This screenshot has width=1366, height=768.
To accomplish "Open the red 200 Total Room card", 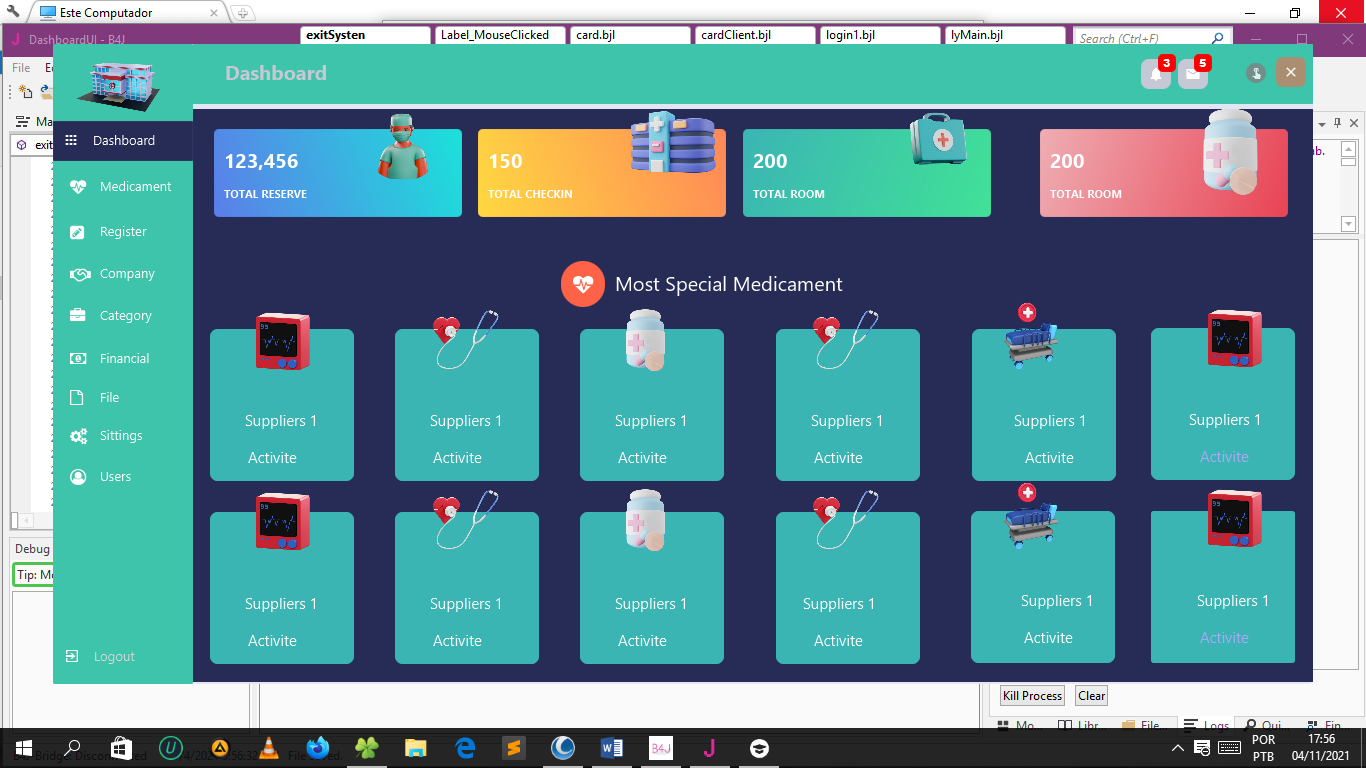I will [1164, 173].
